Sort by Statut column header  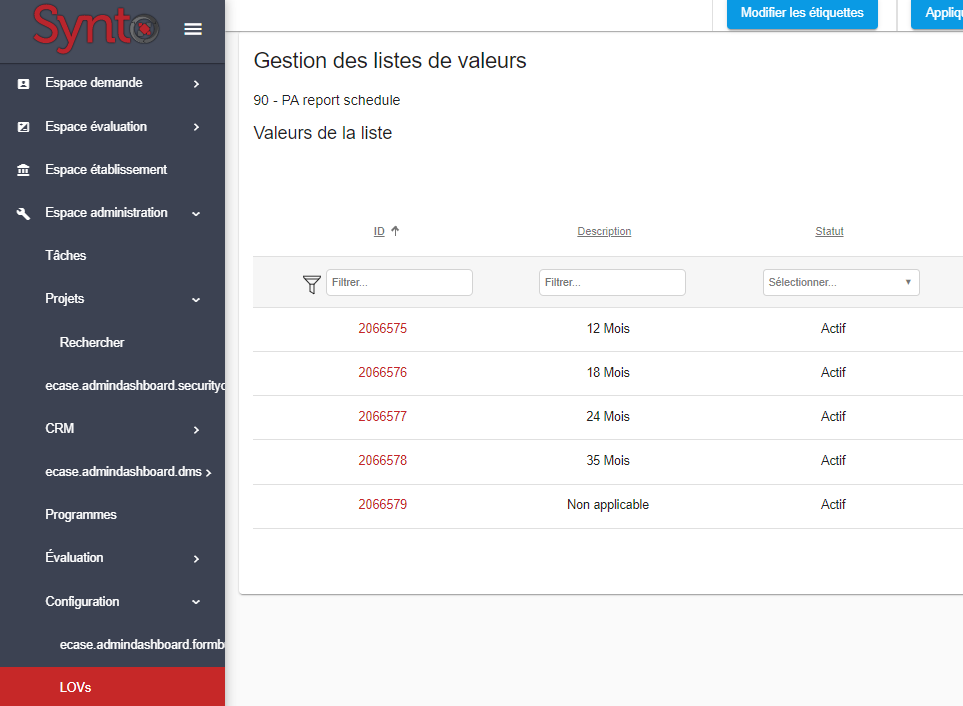tap(829, 231)
